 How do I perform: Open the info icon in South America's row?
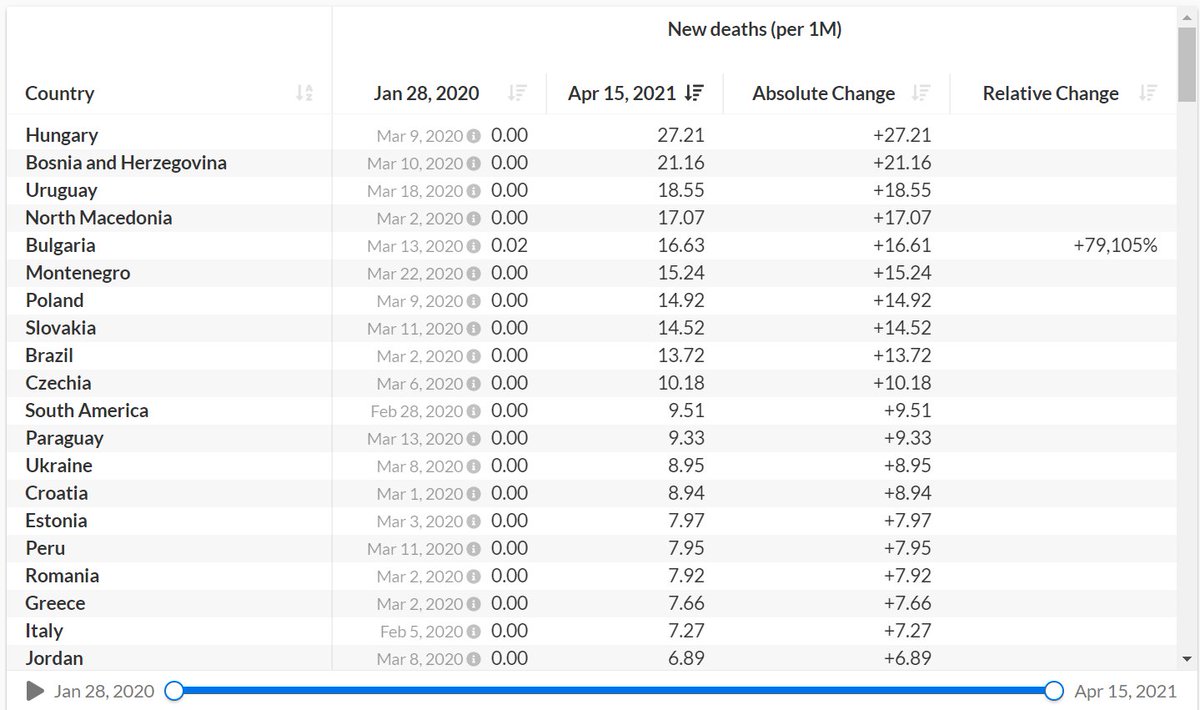473,411
